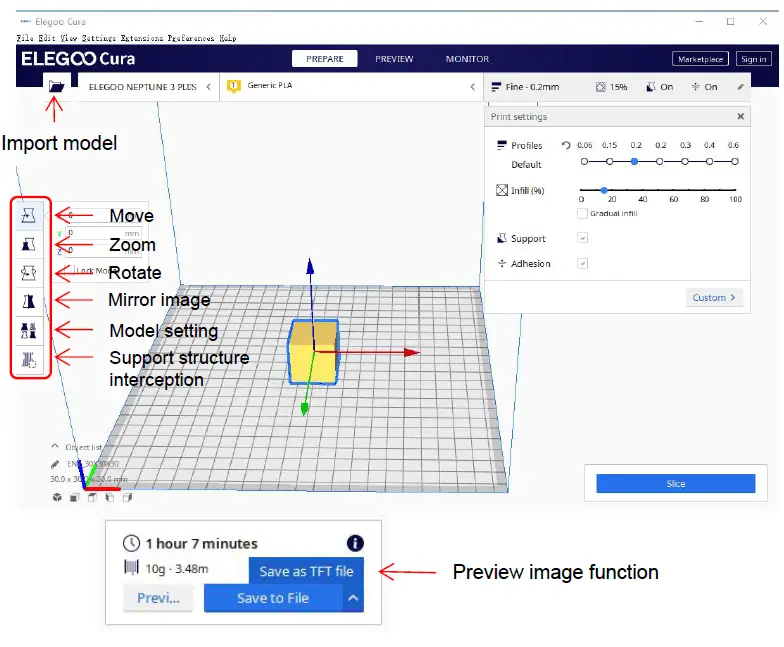Click the green Y-axis move arrow
This screenshot has width=784, height=647.
click(x=304, y=410)
